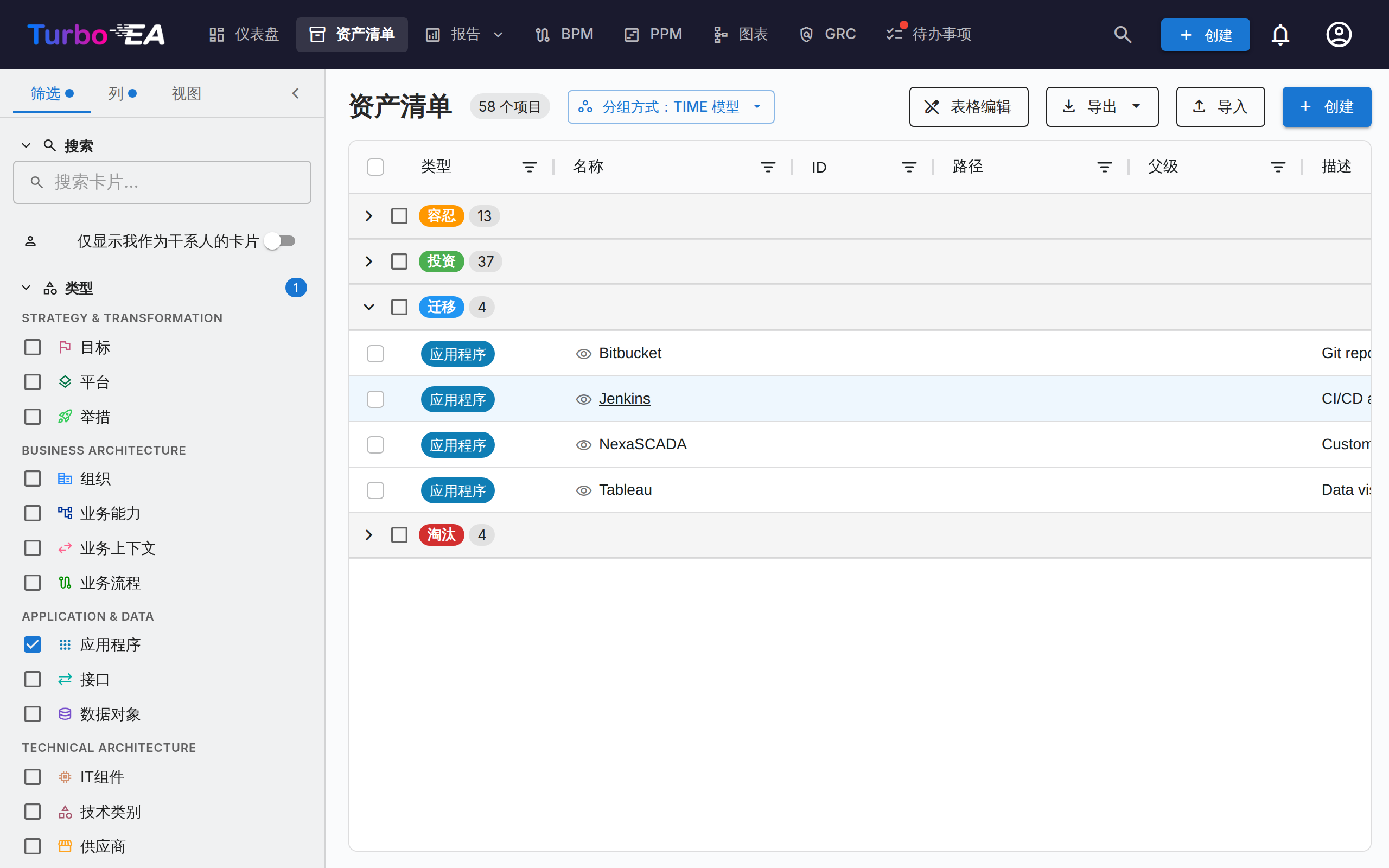Focus the 搜索卡片 input field
This screenshot has width=1389, height=868.
162,183
